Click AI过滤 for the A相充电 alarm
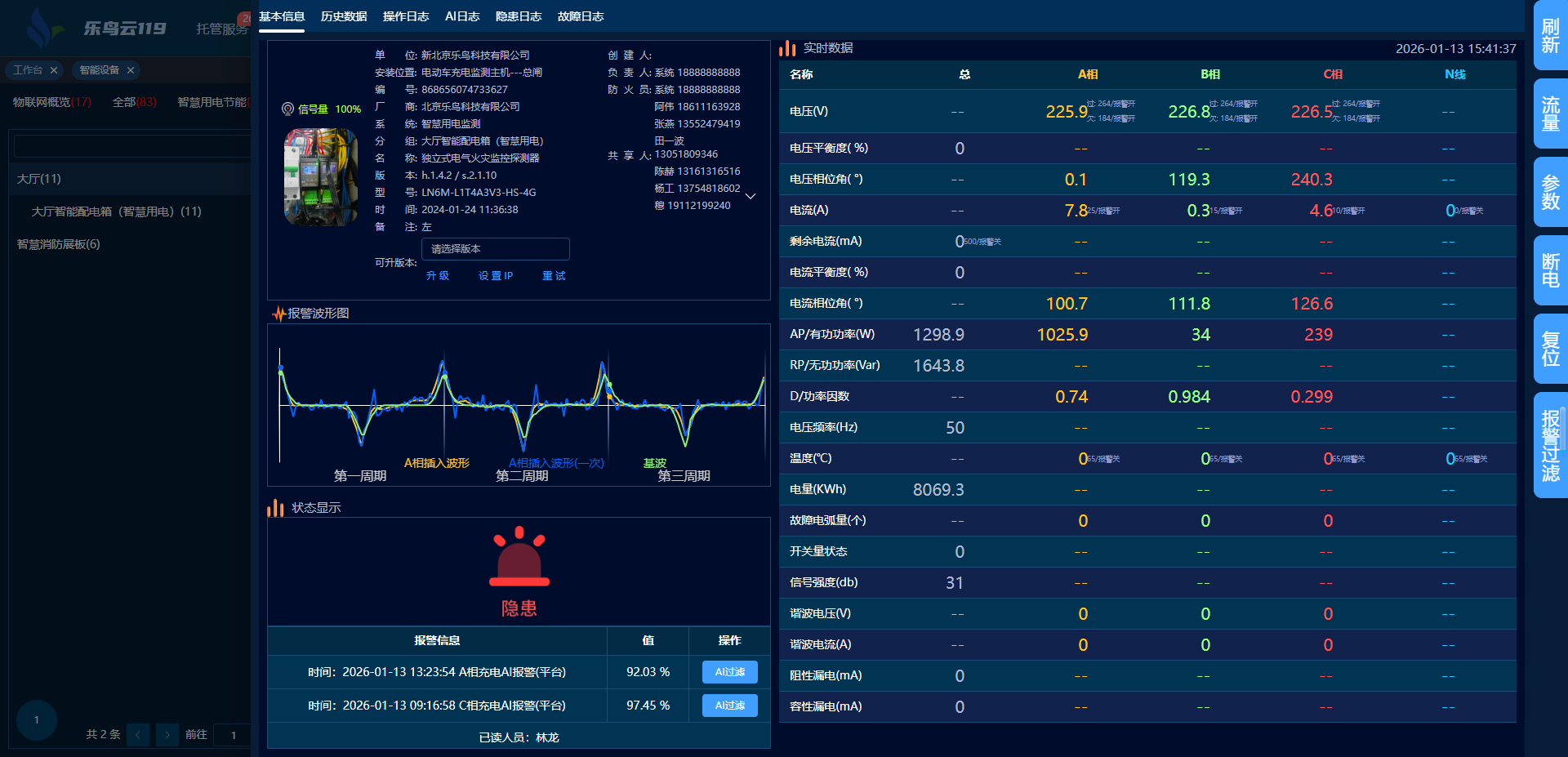This screenshot has height=757, width=1568. pos(729,672)
